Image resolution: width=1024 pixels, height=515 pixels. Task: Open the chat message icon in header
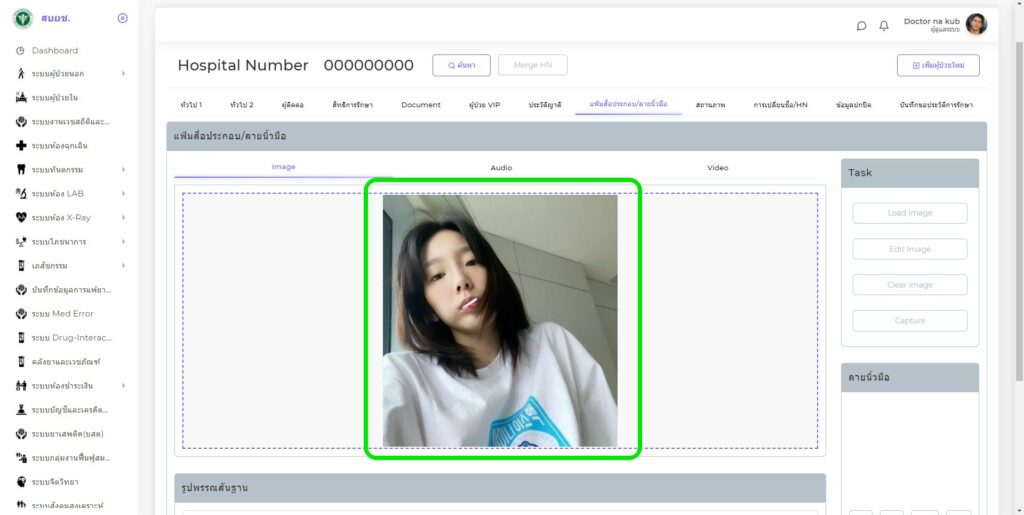click(x=862, y=26)
